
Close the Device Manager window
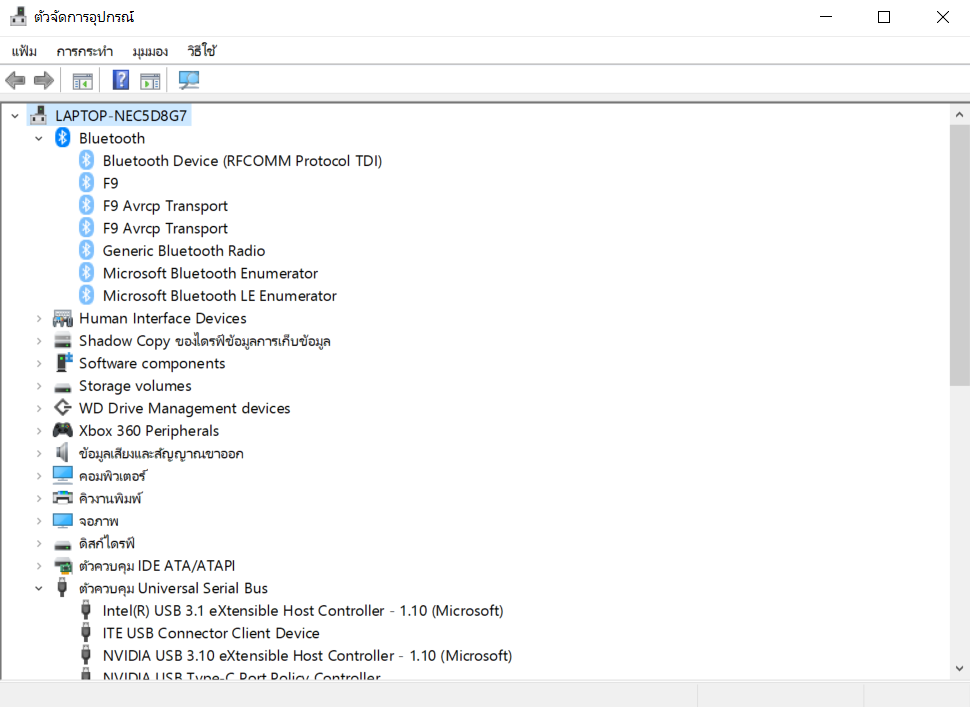942,17
